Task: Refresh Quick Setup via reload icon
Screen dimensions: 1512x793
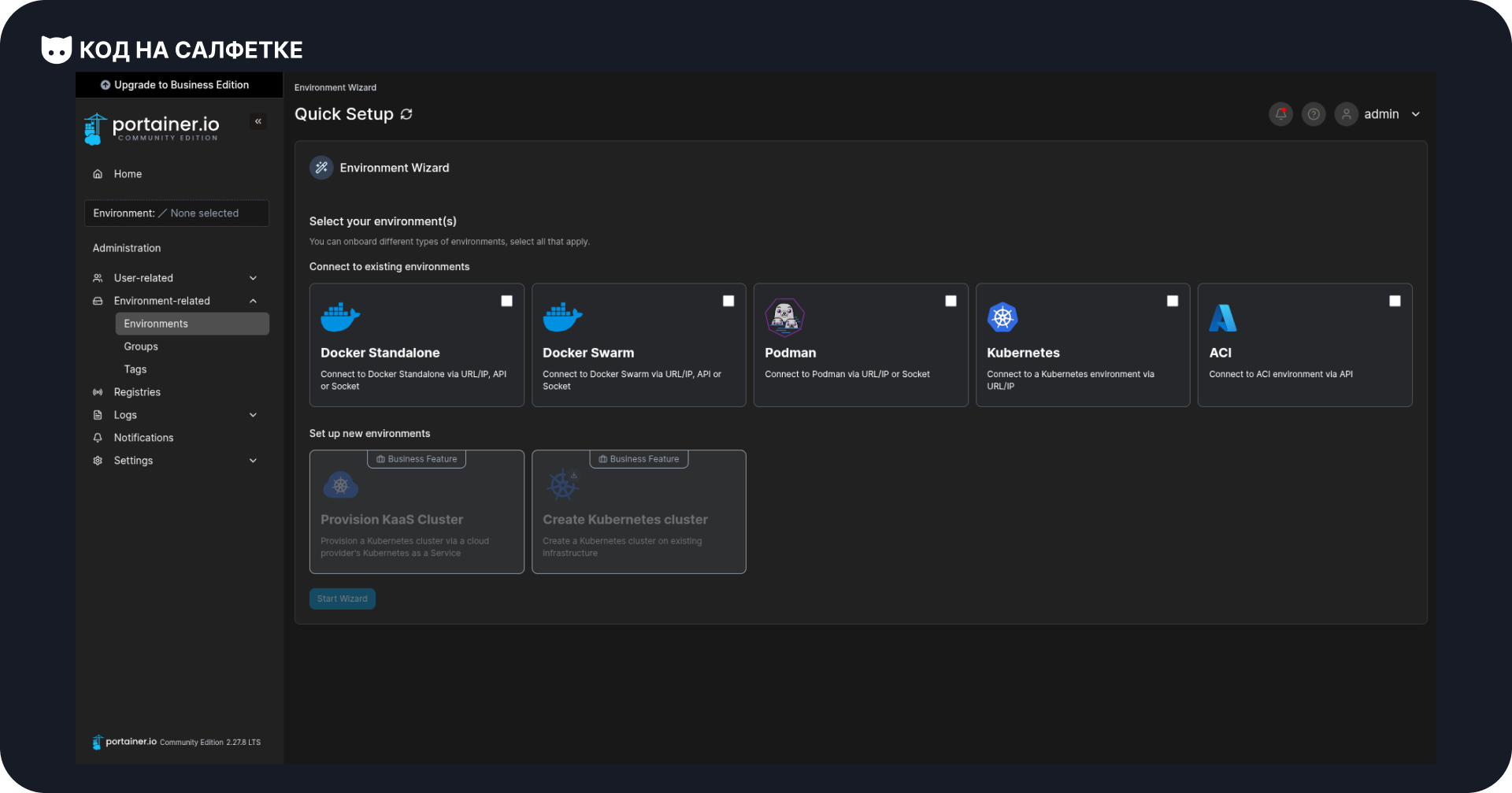Action: [406, 114]
